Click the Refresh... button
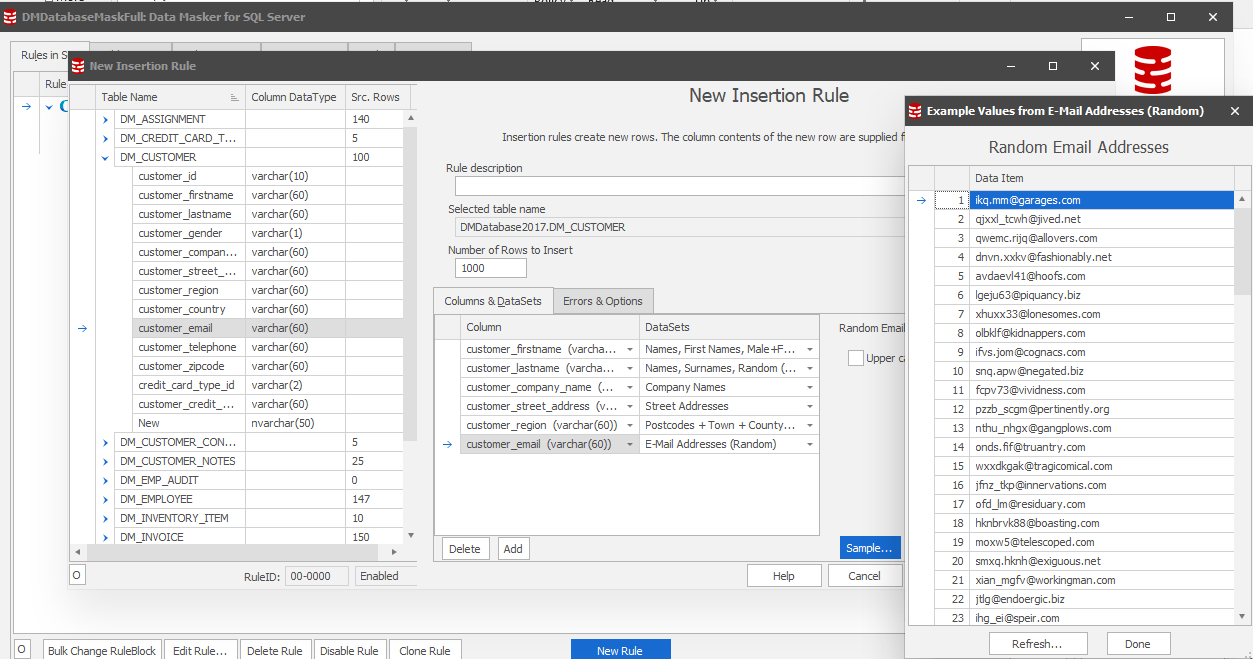This screenshot has width=1253, height=659. tap(1037, 644)
